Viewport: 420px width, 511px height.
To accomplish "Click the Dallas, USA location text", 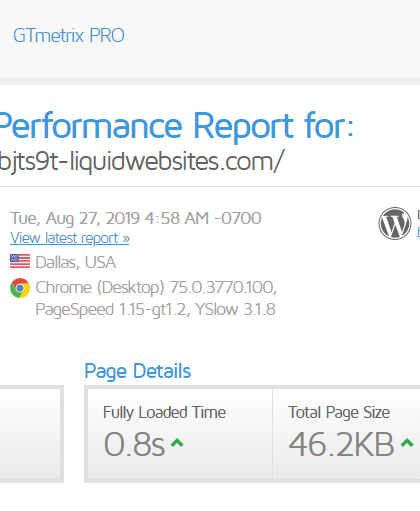I will (x=76, y=262).
